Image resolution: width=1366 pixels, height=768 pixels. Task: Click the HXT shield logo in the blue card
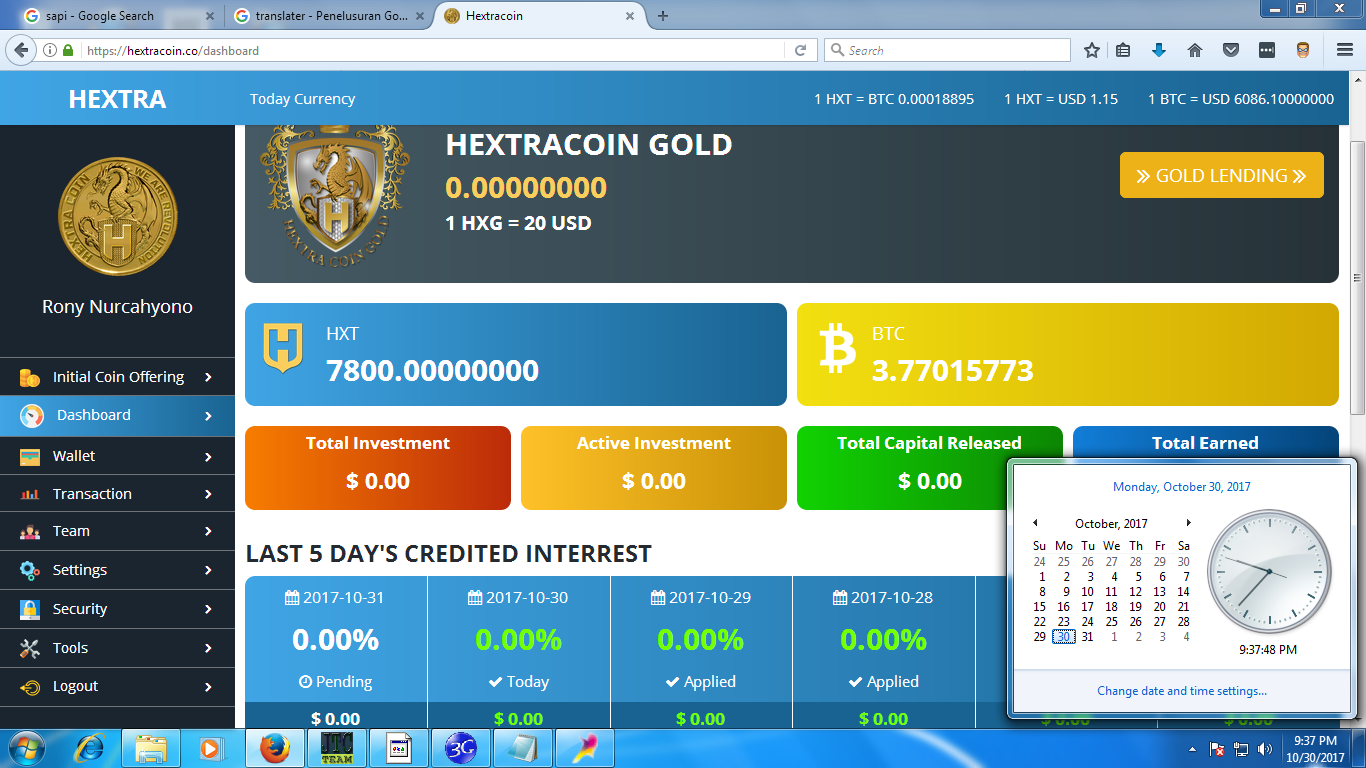click(283, 347)
